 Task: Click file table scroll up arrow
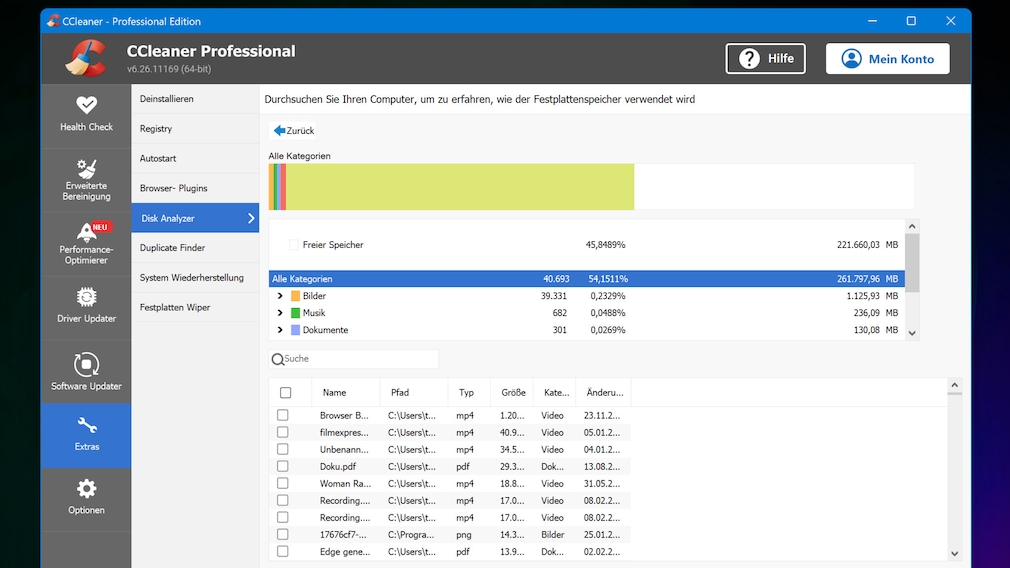coord(955,385)
